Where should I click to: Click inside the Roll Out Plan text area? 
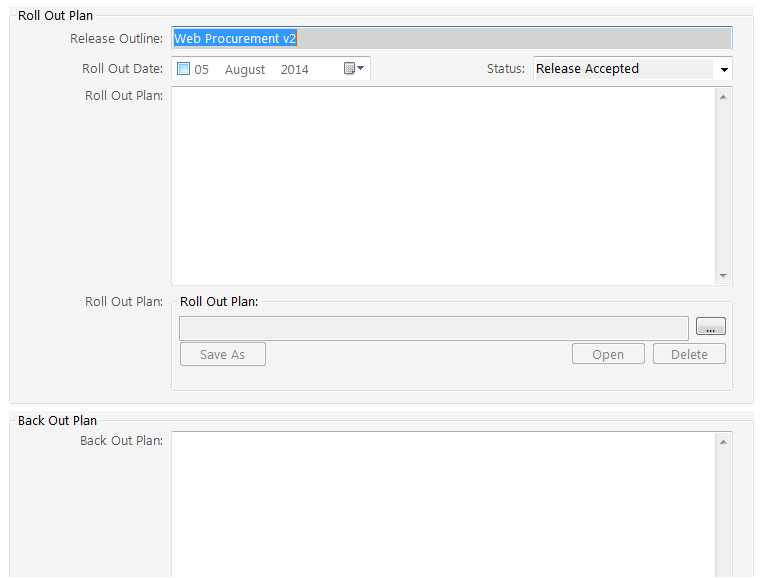(x=443, y=186)
